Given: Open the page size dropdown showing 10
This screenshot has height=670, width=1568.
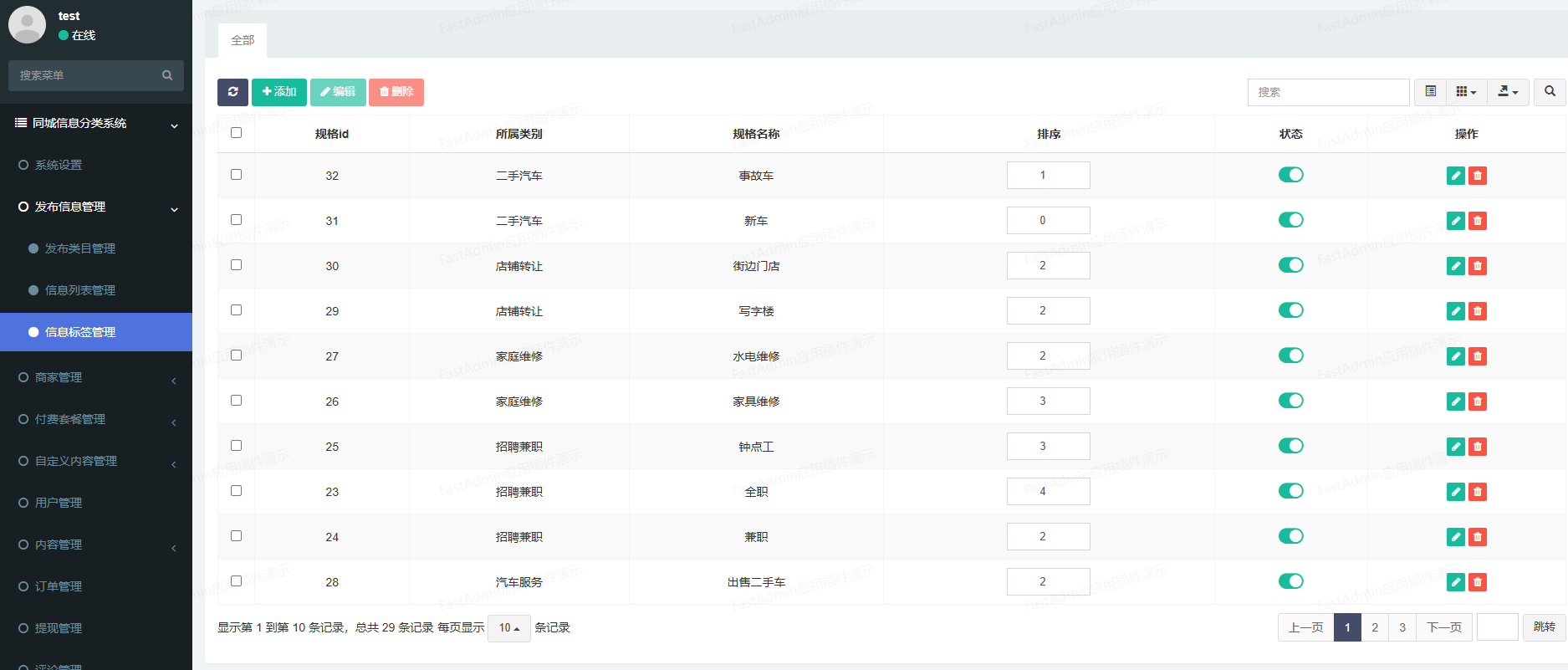Looking at the screenshot, I should tap(508, 628).
